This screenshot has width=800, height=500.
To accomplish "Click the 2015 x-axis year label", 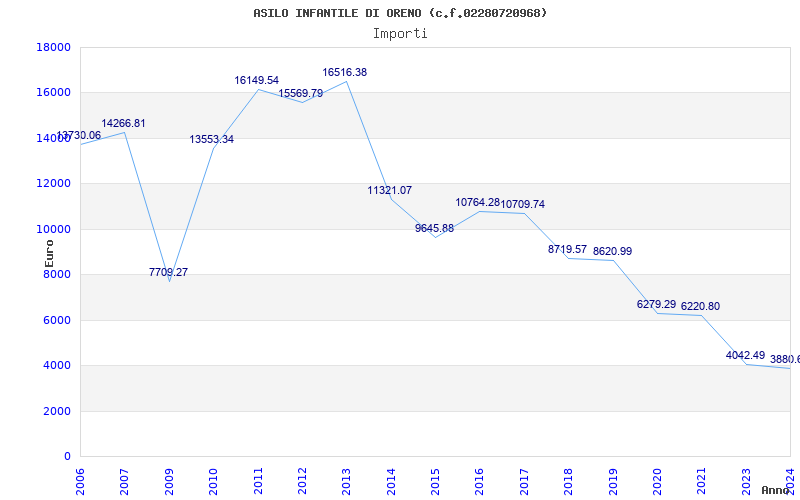I will [435, 481].
